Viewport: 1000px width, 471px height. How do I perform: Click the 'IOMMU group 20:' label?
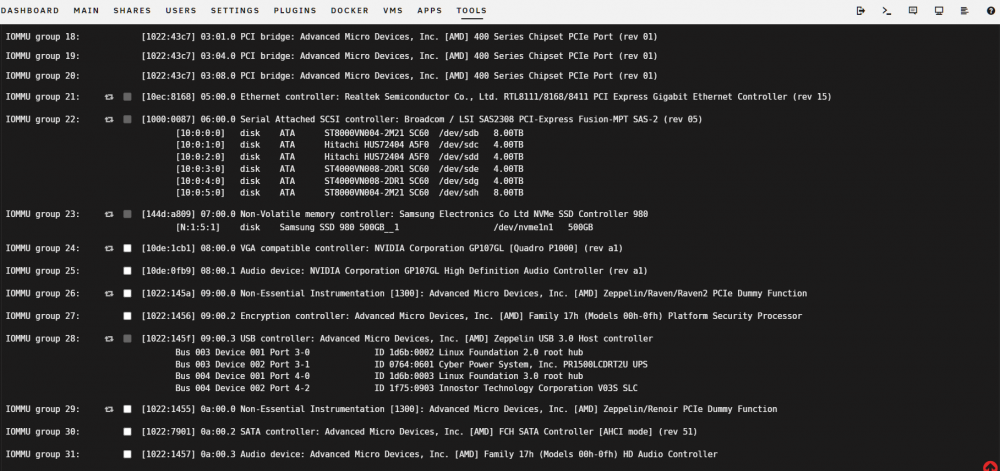(43, 76)
